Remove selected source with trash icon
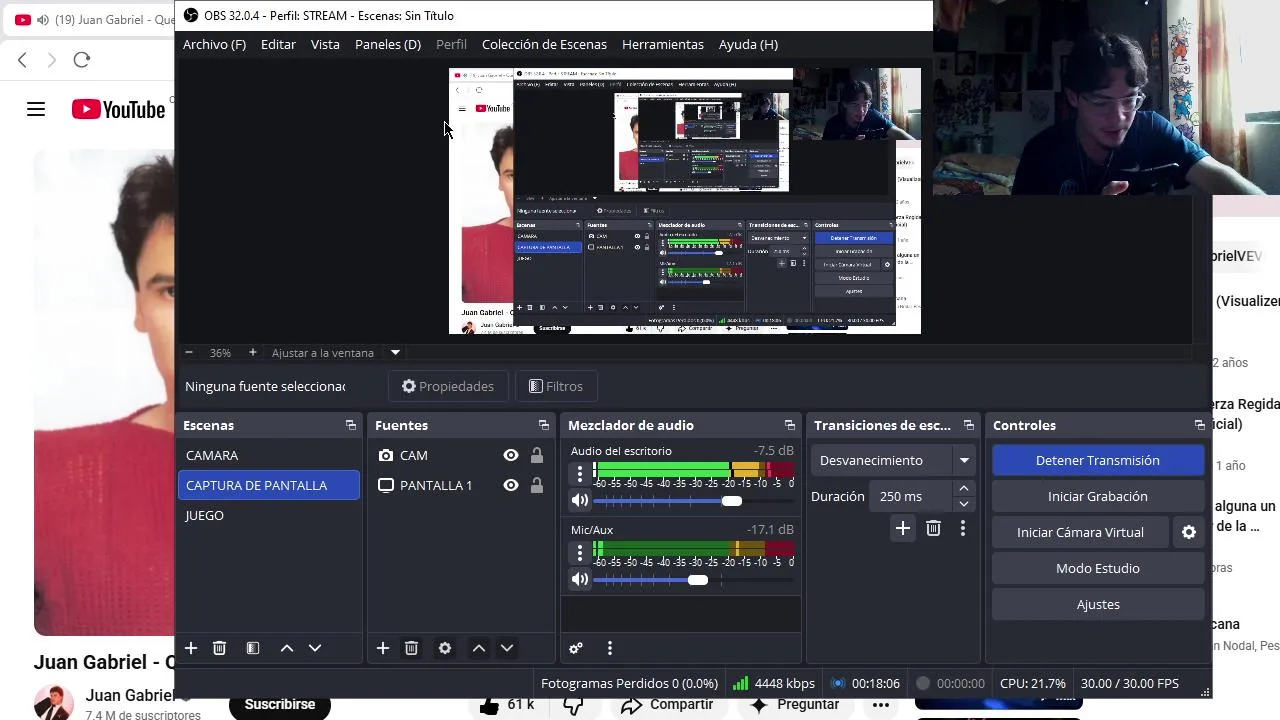The image size is (1280, 720). point(411,648)
